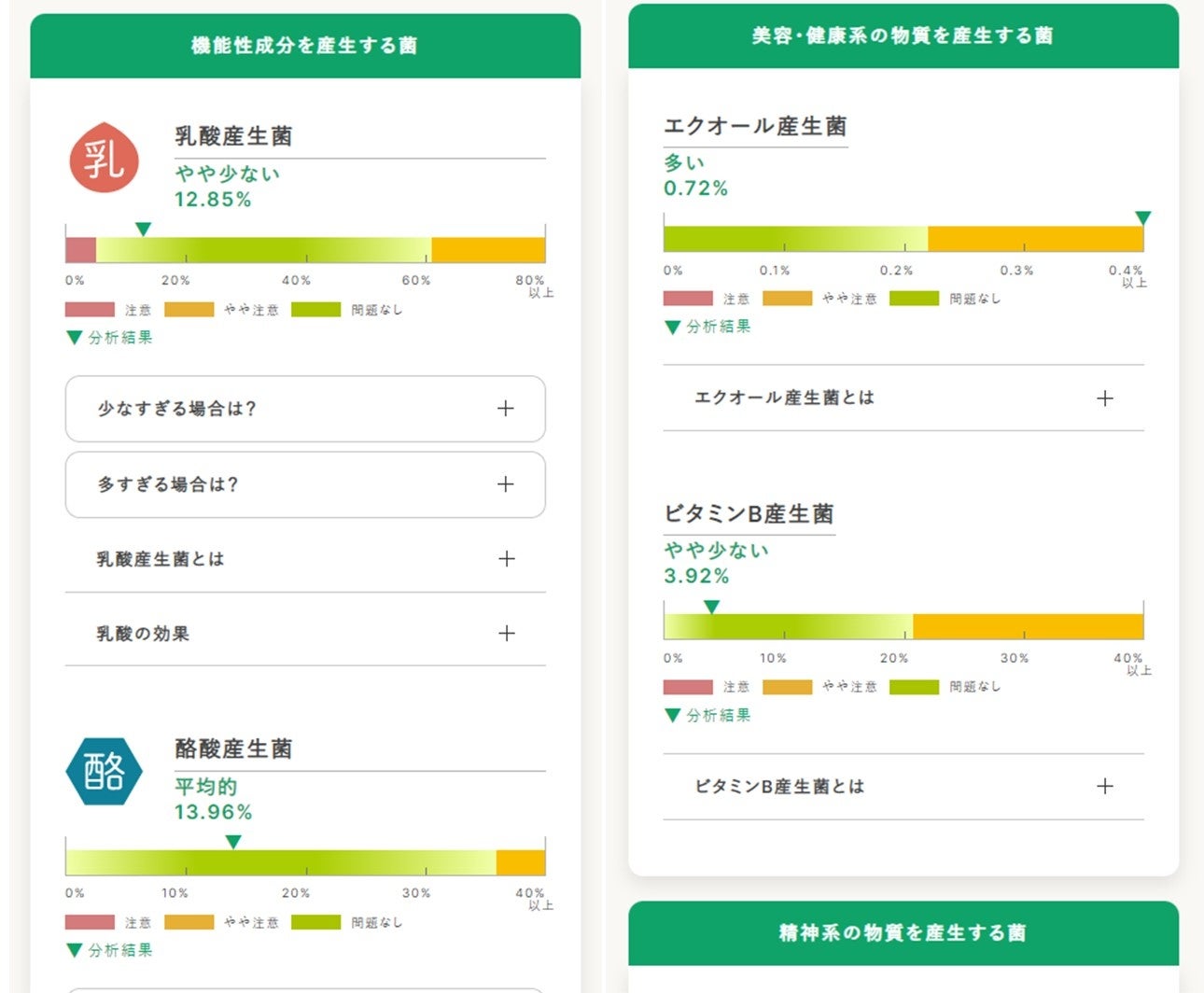Image resolution: width=1204 pixels, height=993 pixels.
Task: Click the 乳酸産生菌 percentage gauge bar
Action: point(304,250)
